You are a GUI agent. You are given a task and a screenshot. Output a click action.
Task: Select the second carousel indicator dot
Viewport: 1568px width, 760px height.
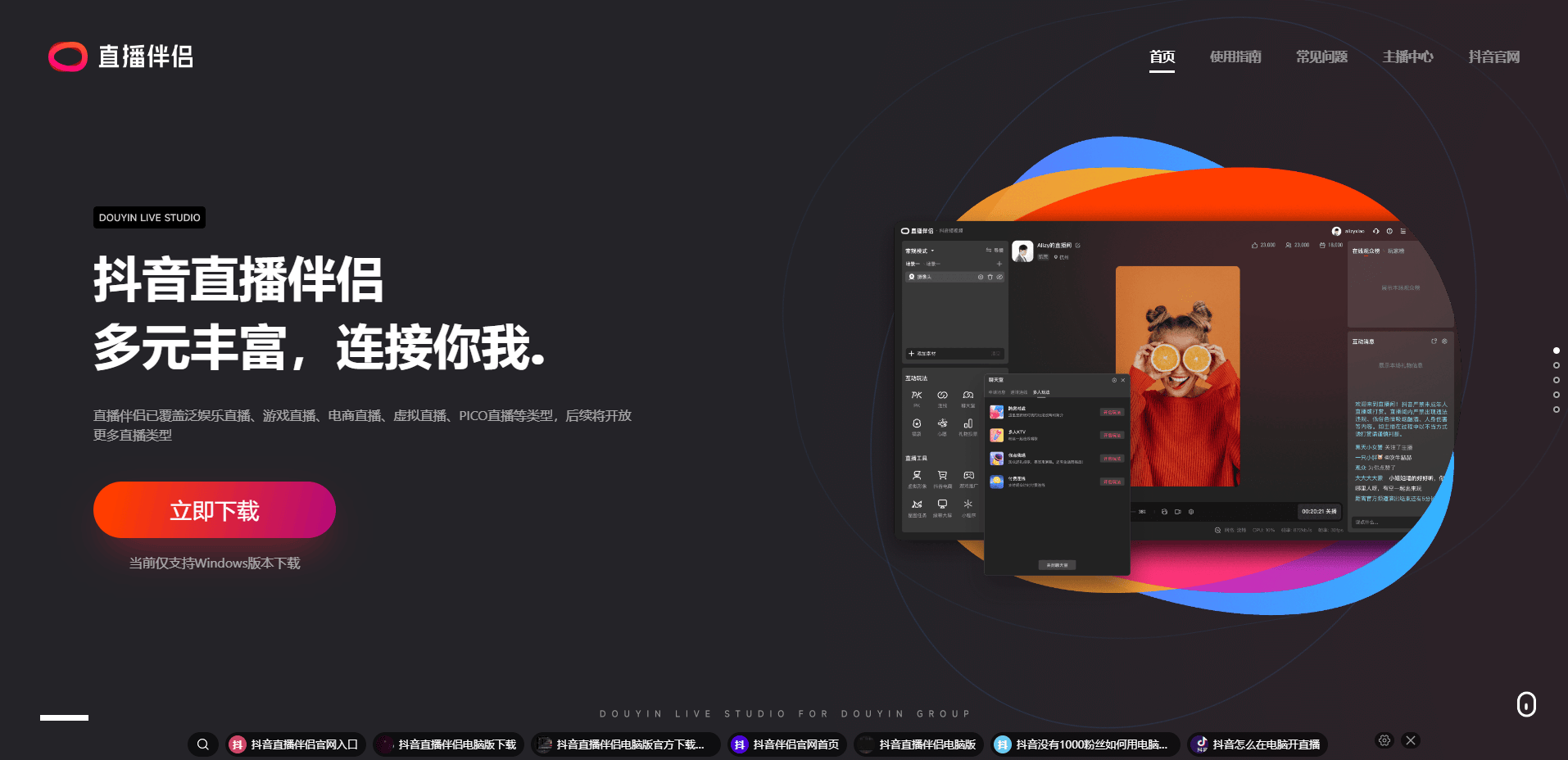tap(1555, 365)
